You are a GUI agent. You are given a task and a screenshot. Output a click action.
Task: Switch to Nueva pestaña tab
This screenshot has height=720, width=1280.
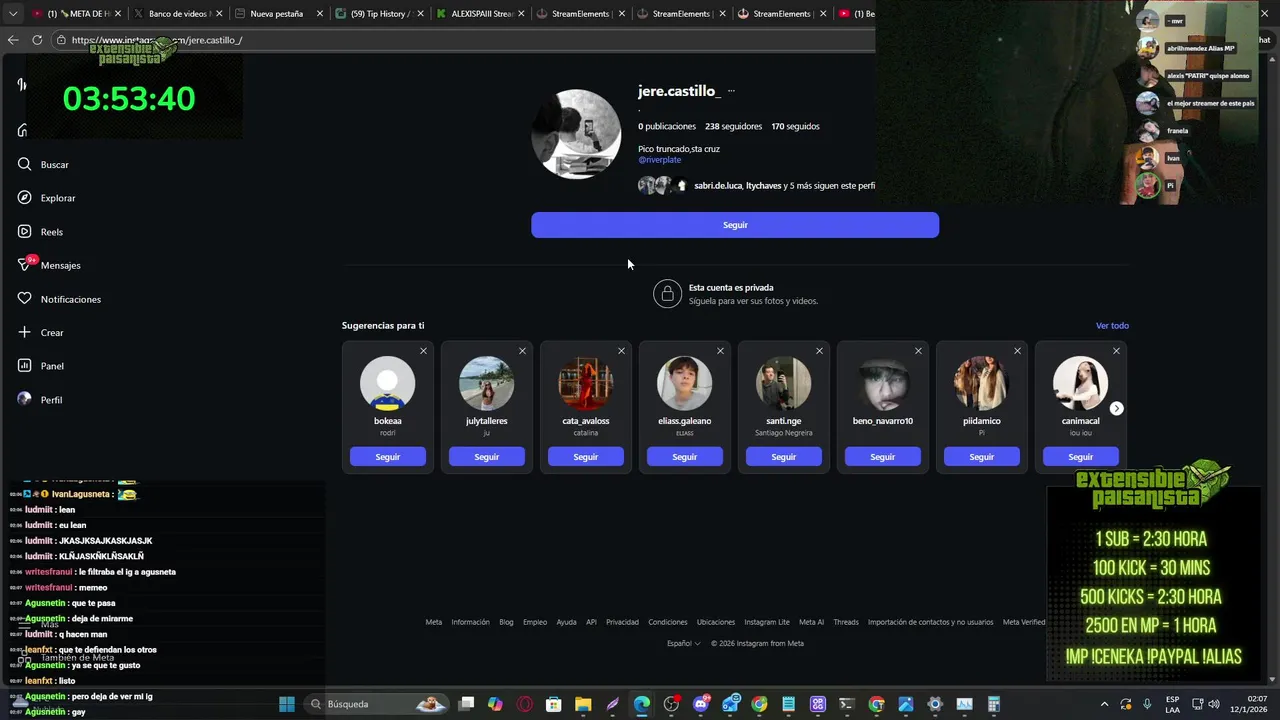(279, 14)
